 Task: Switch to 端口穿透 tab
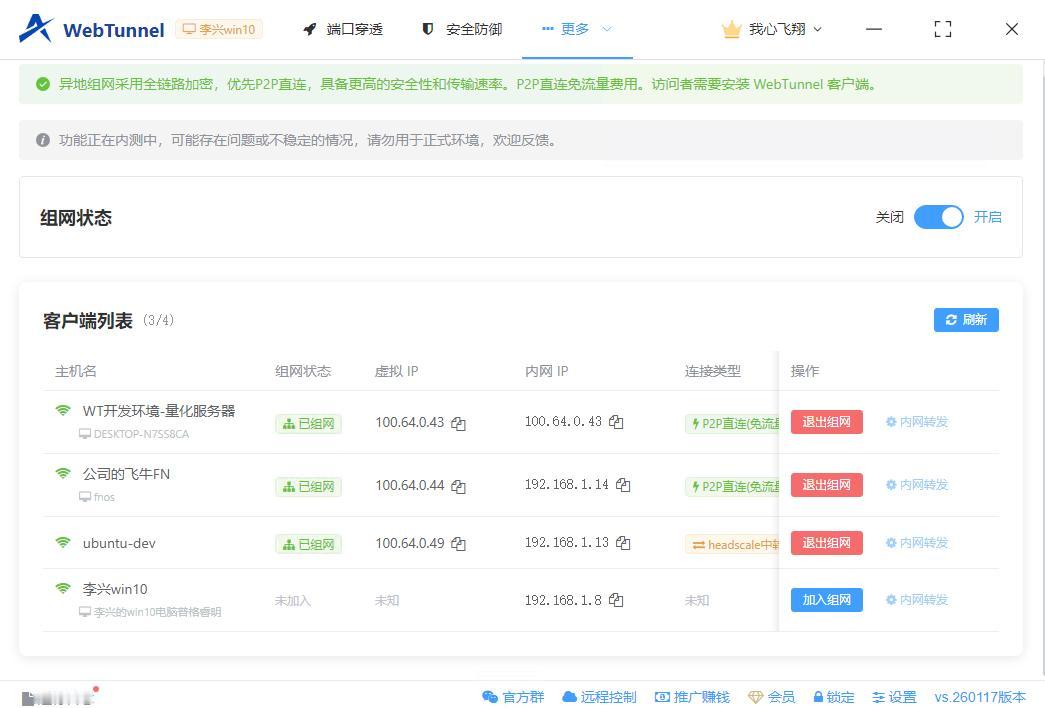tap(343, 29)
